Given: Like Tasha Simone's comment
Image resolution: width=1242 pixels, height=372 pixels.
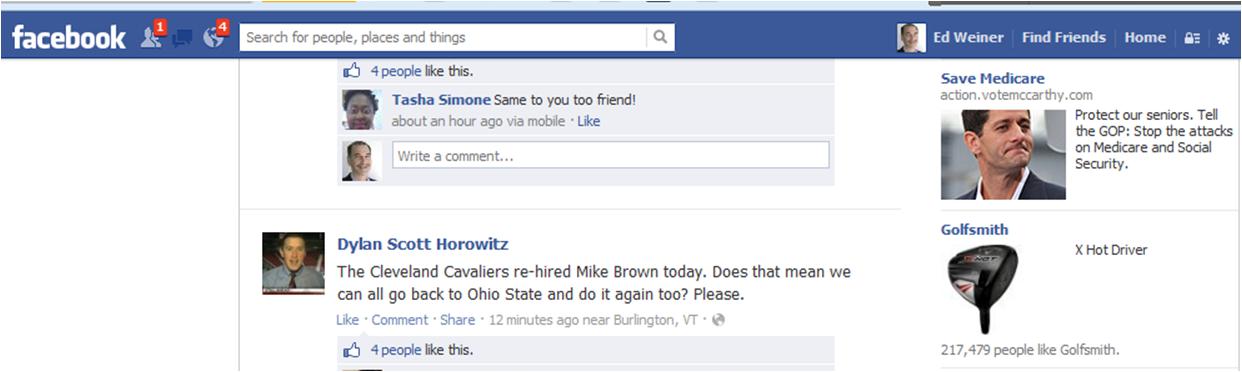Looking at the screenshot, I should click(589, 121).
